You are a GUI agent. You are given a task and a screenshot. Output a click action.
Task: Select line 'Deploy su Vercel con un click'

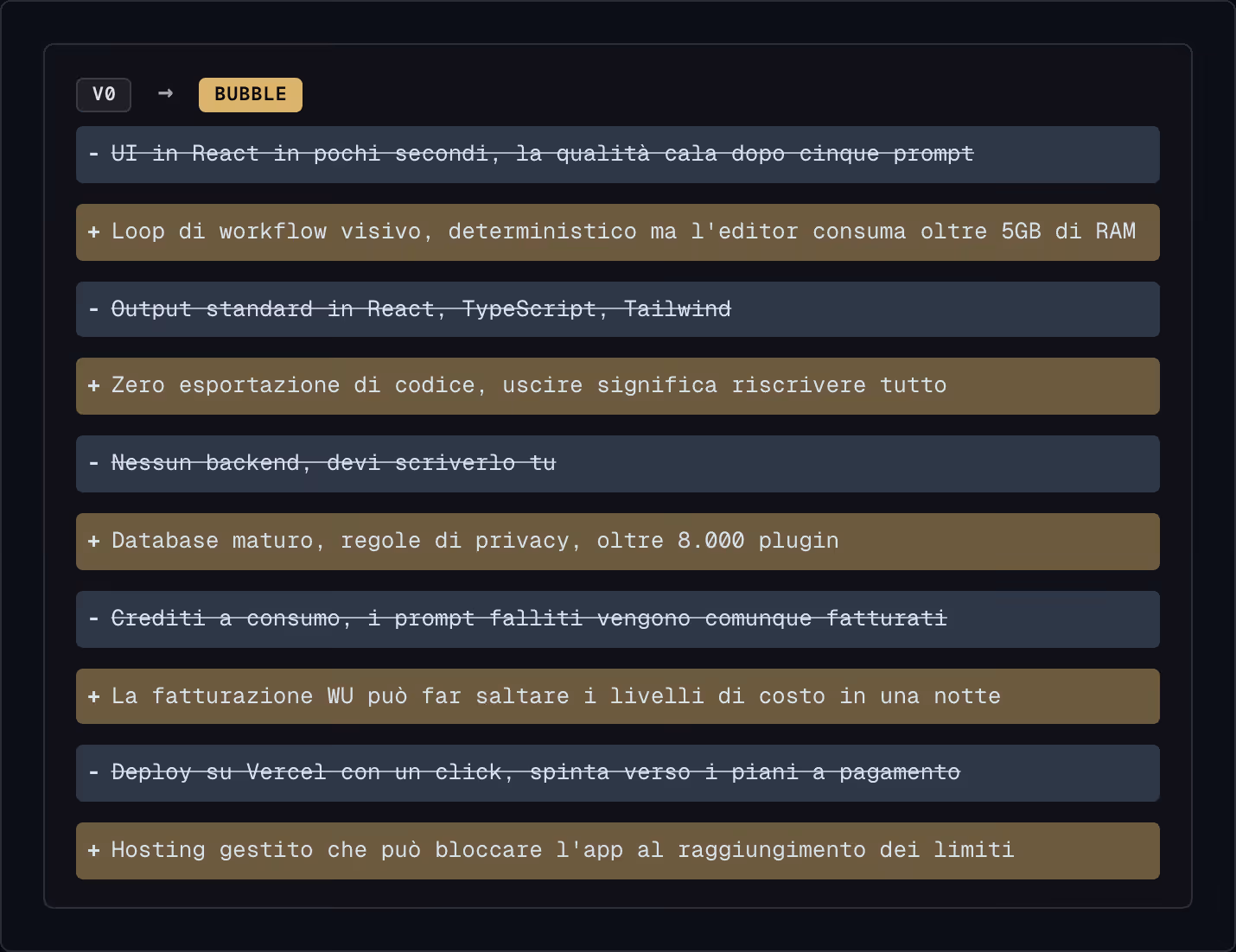click(x=618, y=773)
